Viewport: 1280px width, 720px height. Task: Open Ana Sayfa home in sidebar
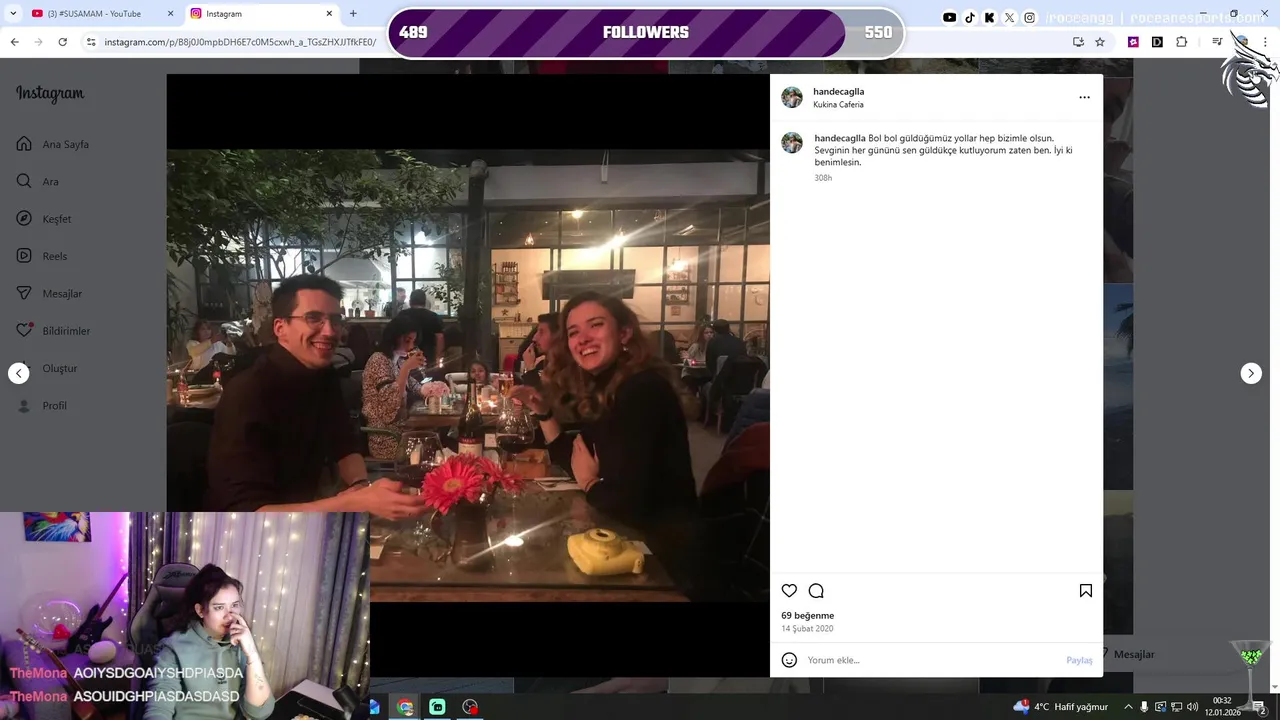[x=54, y=144]
